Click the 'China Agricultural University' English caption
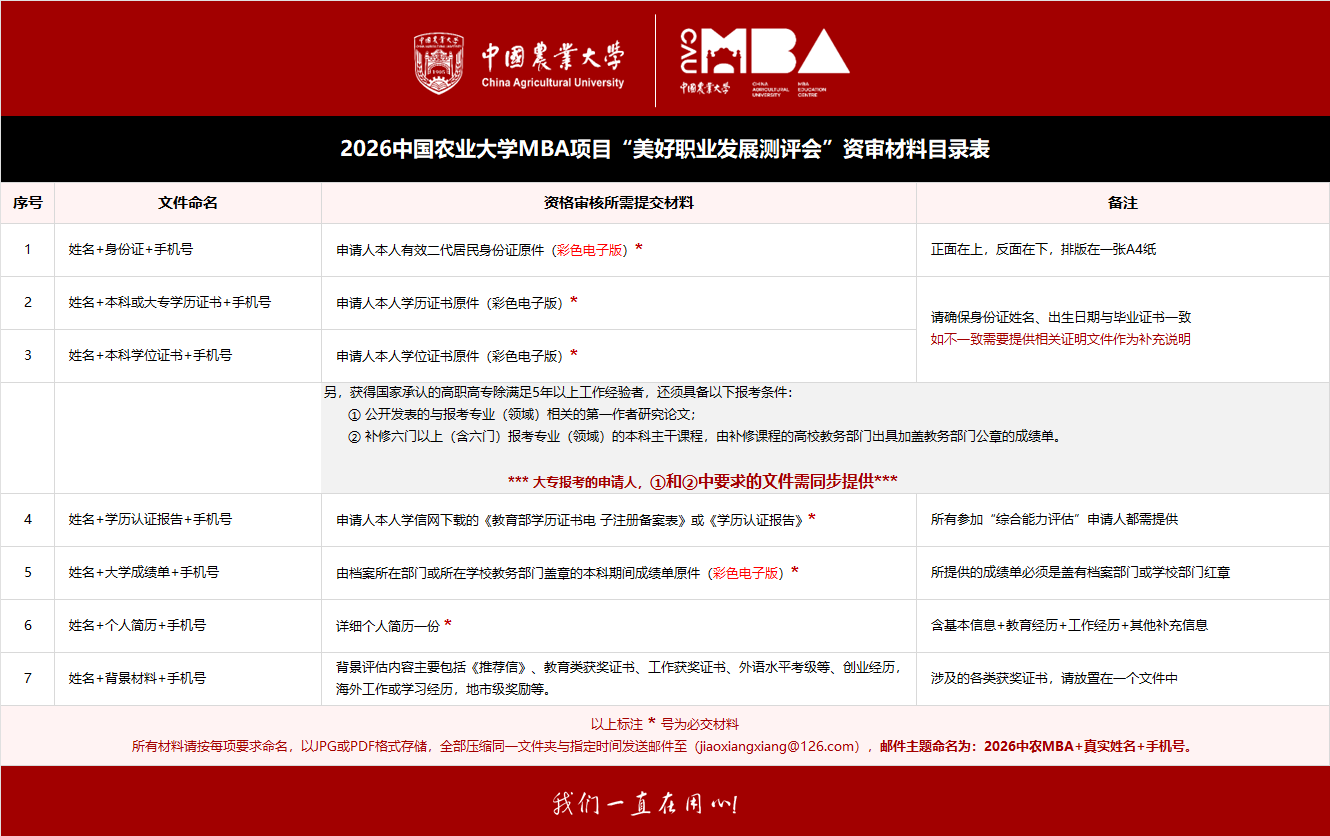The width and height of the screenshot is (1330, 836). pyautogui.click(x=552, y=83)
